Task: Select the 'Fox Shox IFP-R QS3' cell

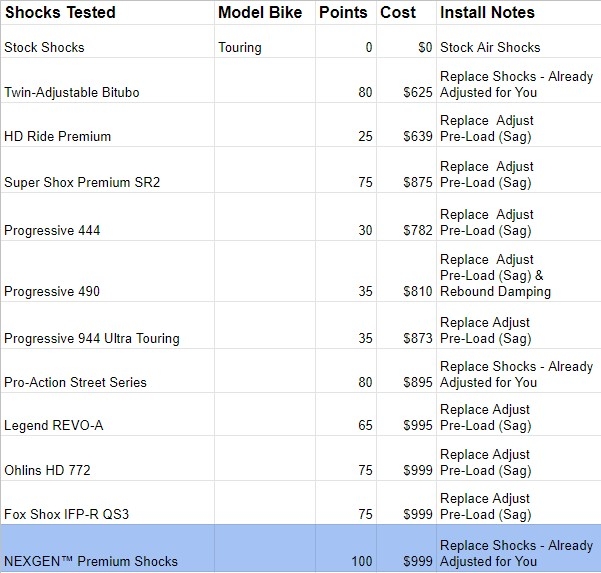Action: tap(107, 503)
